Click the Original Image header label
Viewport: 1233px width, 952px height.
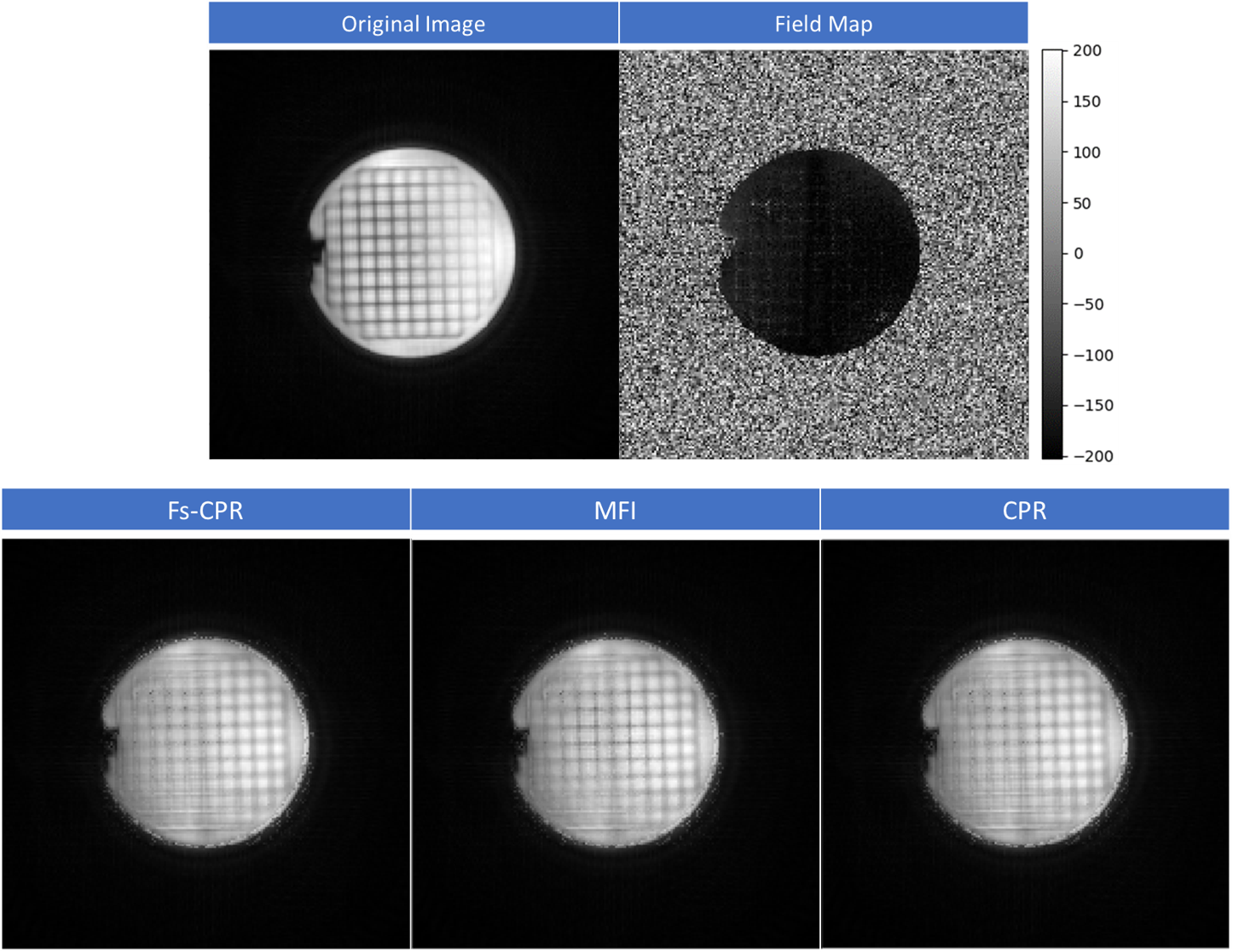tap(414, 24)
